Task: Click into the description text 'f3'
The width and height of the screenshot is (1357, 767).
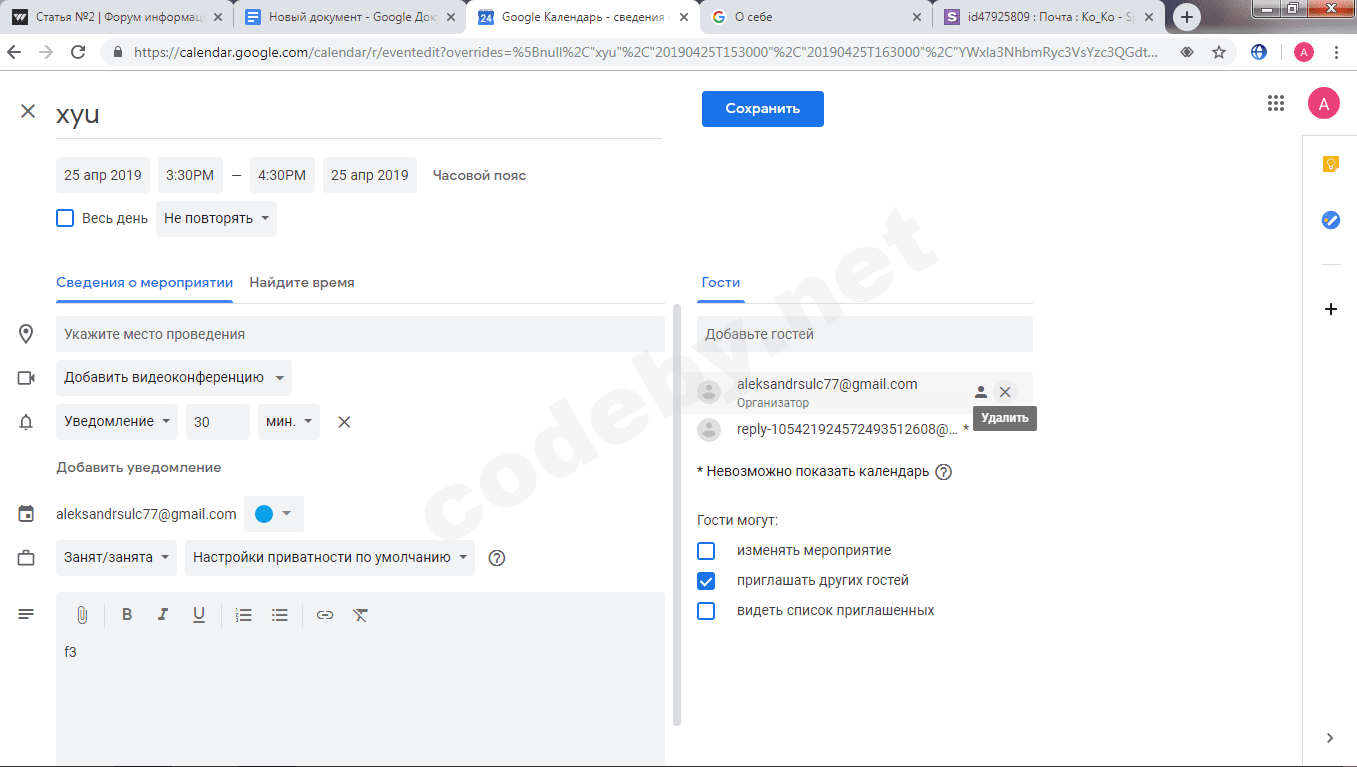Action: pyautogui.click(x=70, y=652)
